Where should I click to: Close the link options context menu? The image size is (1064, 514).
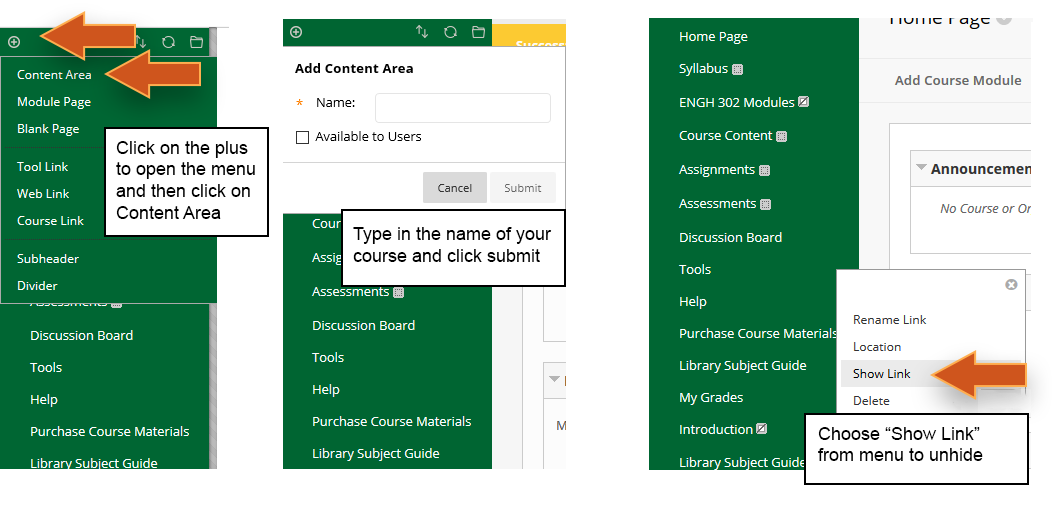point(1011,284)
